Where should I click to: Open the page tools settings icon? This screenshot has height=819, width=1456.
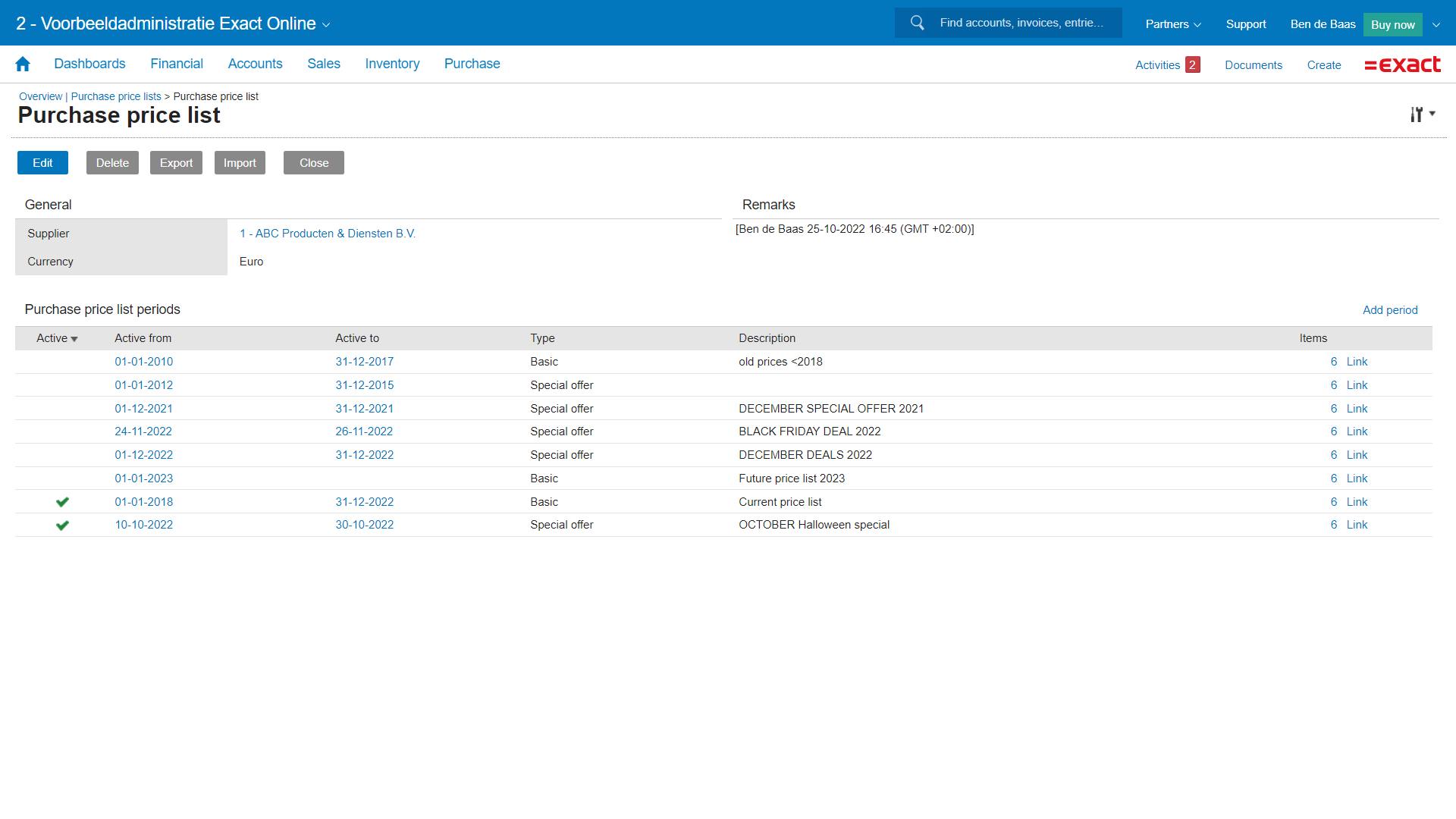(x=1417, y=115)
